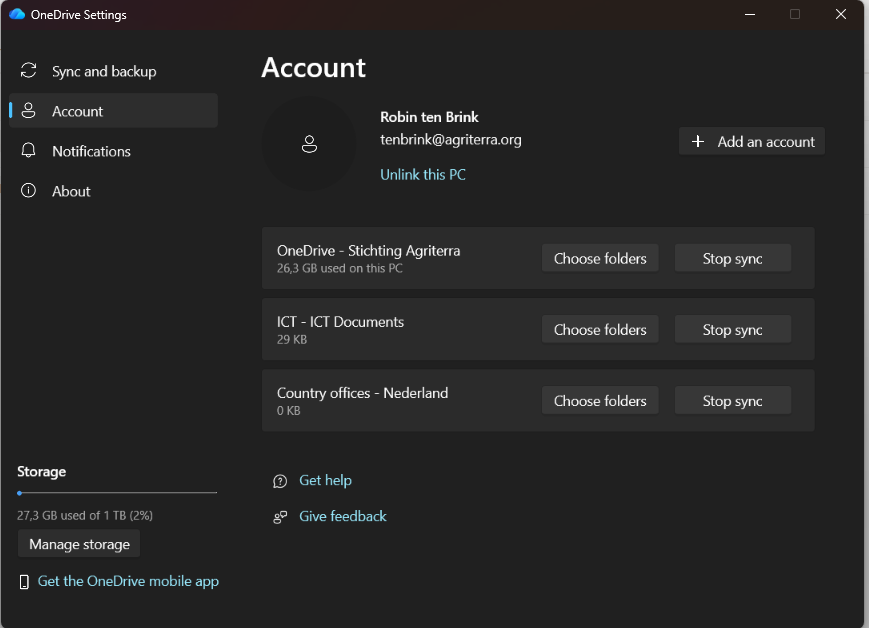Open the About page

tap(113, 191)
